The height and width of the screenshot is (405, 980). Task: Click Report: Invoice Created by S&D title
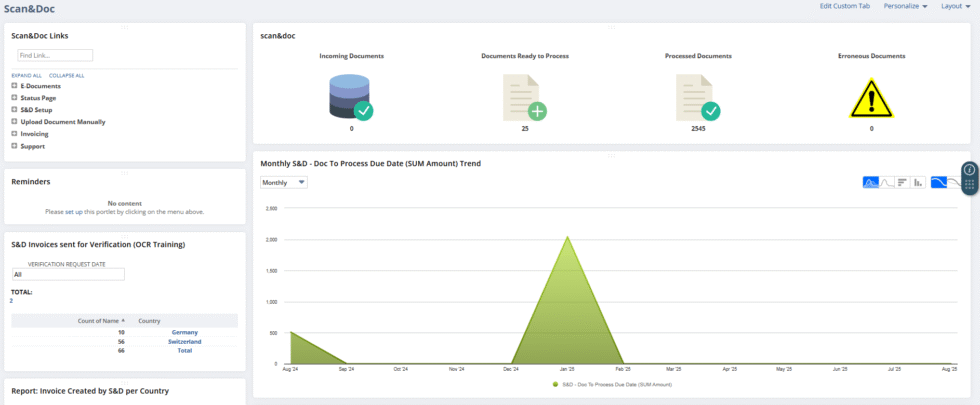90,391
